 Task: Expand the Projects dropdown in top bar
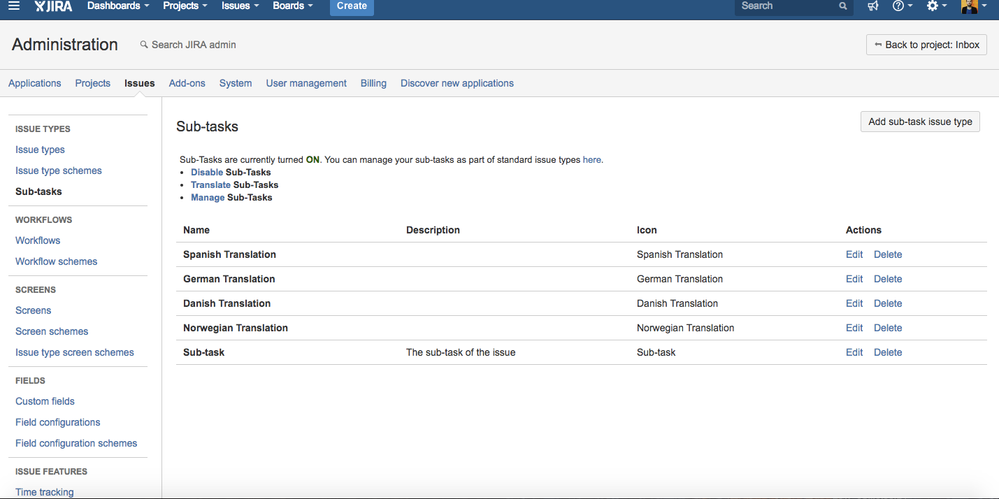point(185,6)
